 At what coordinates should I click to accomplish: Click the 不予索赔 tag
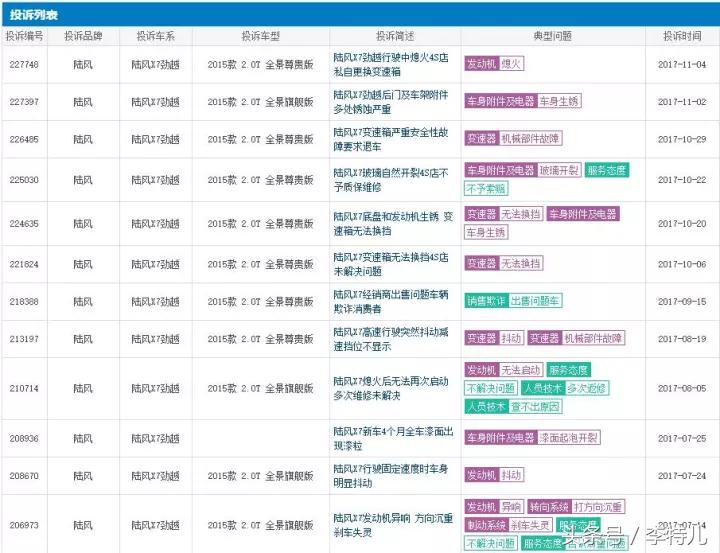(x=486, y=188)
